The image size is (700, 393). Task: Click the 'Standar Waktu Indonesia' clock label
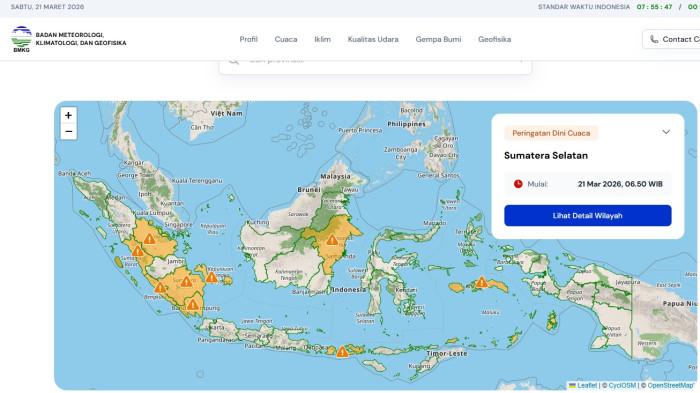pyautogui.click(x=584, y=7)
